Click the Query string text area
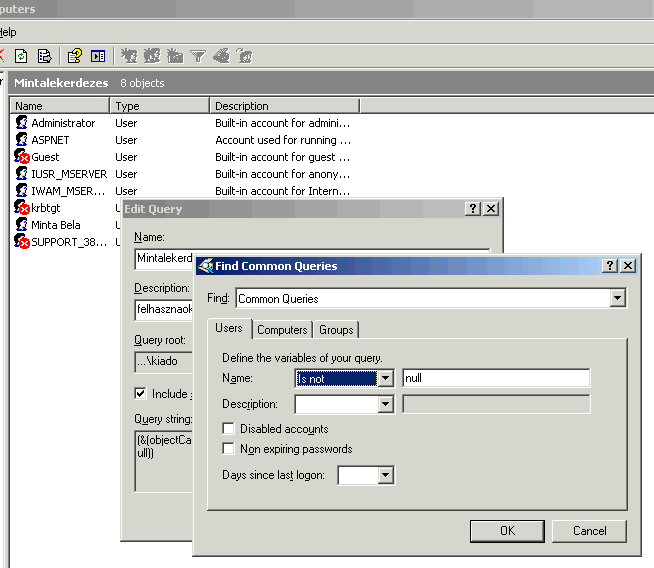Screen dimensions: 654x568 [164, 461]
